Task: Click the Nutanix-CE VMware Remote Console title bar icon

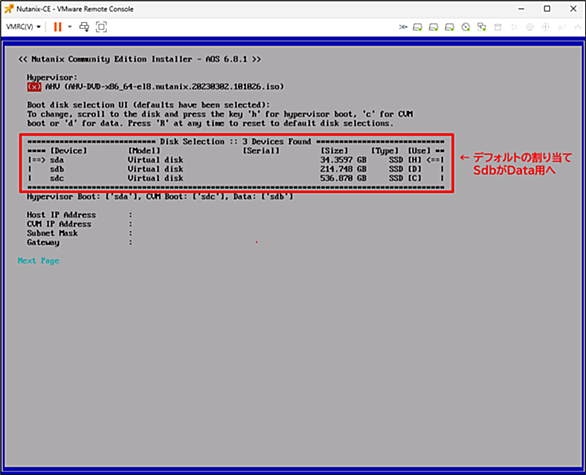Action: 9,9
